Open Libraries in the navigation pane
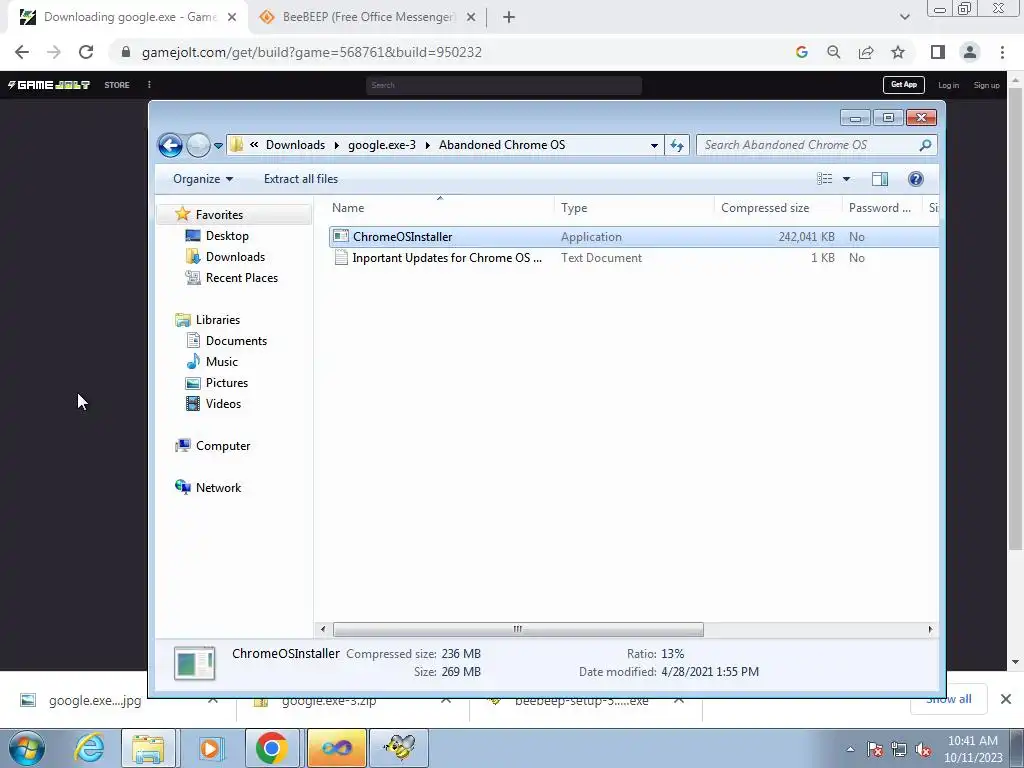1024x768 pixels. tap(217, 320)
